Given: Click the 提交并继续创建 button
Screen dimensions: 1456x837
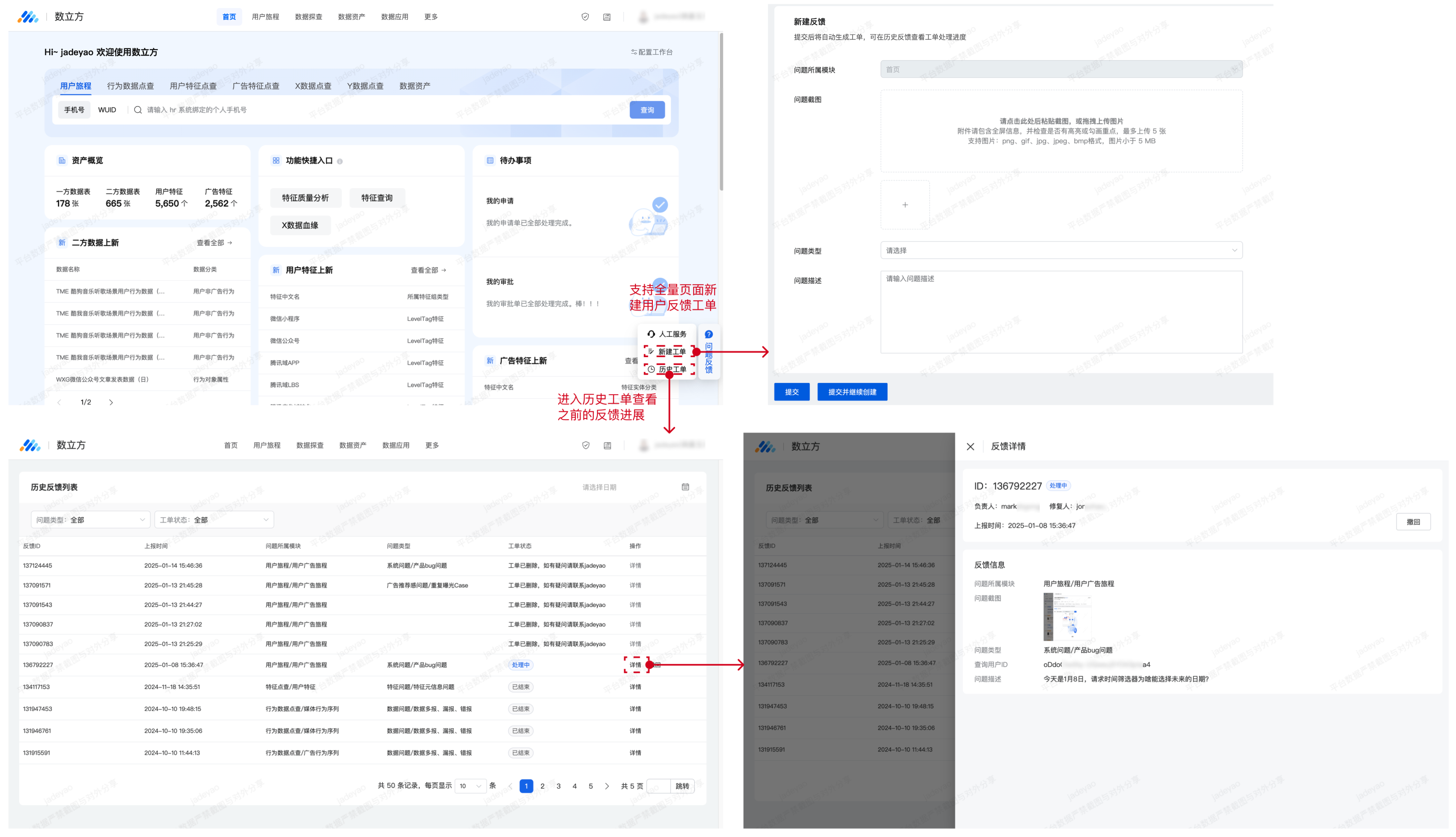Looking at the screenshot, I should tap(852, 392).
